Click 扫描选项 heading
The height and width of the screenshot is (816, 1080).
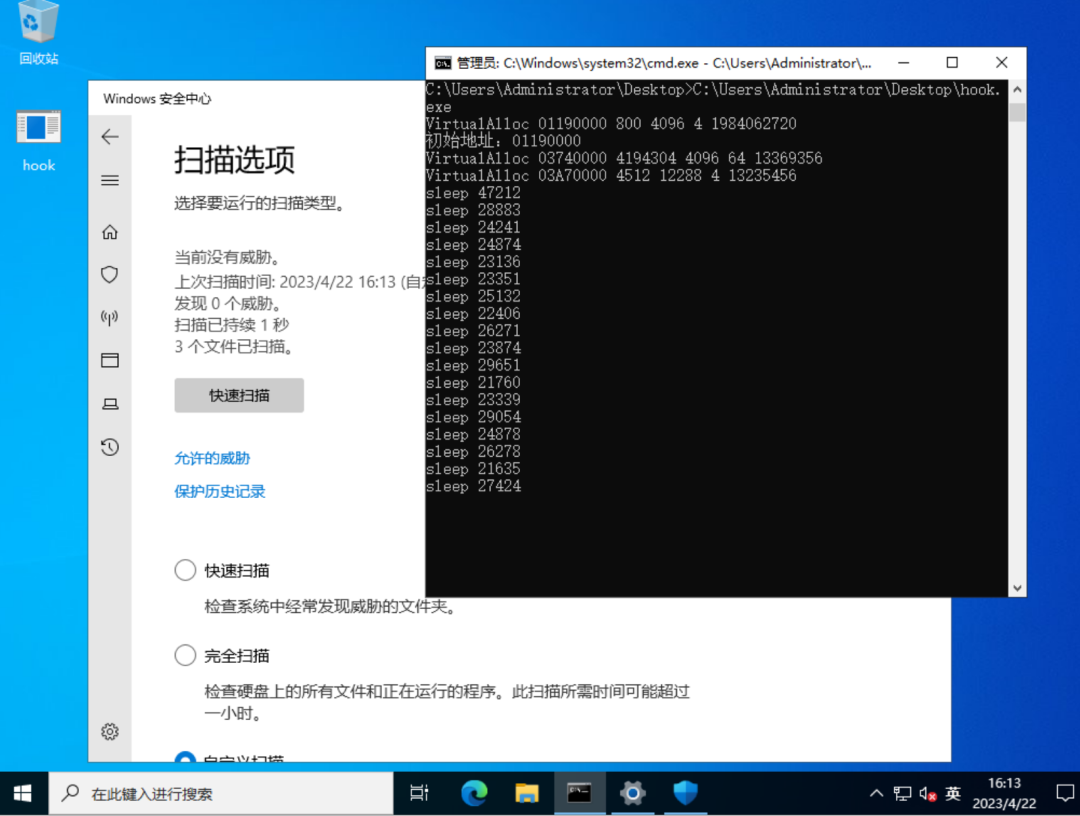(x=234, y=160)
